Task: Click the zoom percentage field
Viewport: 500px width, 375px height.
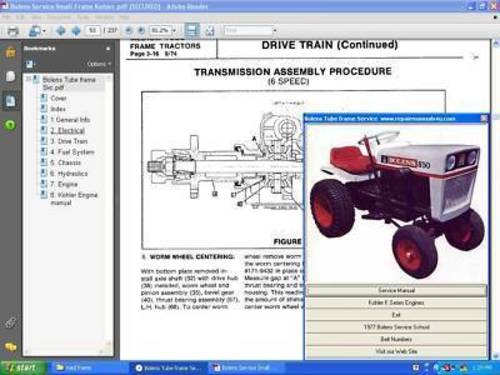Action: [160, 31]
